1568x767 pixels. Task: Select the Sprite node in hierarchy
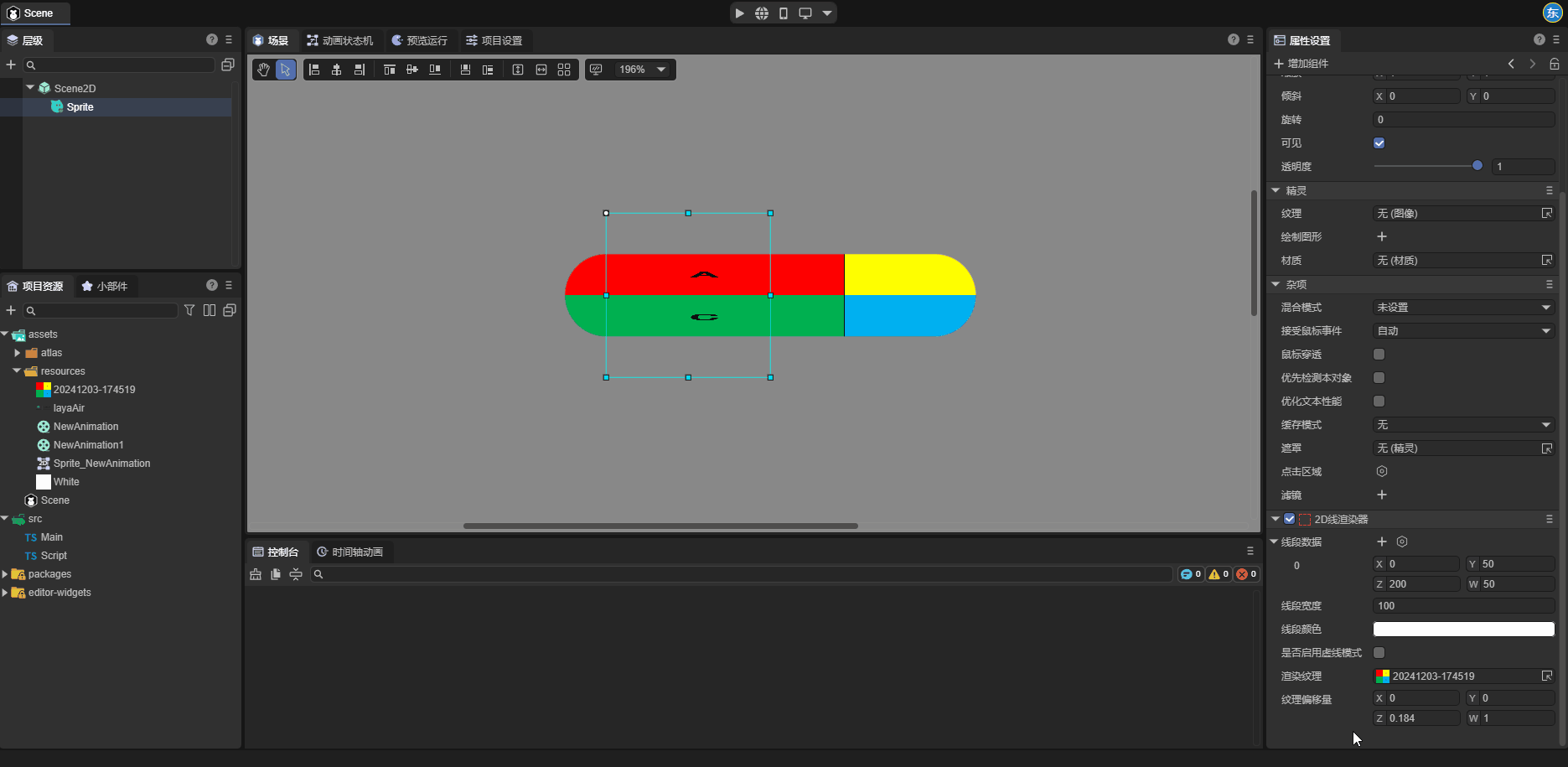pyautogui.click(x=80, y=106)
